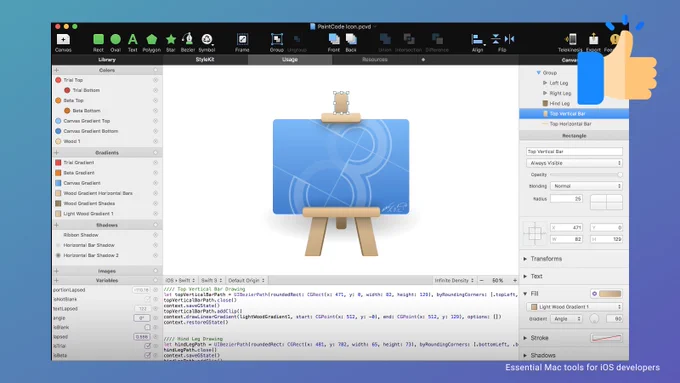The height and width of the screenshot is (383, 680).
Task: Apply the Intersection boolean operation
Action: tap(409, 43)
